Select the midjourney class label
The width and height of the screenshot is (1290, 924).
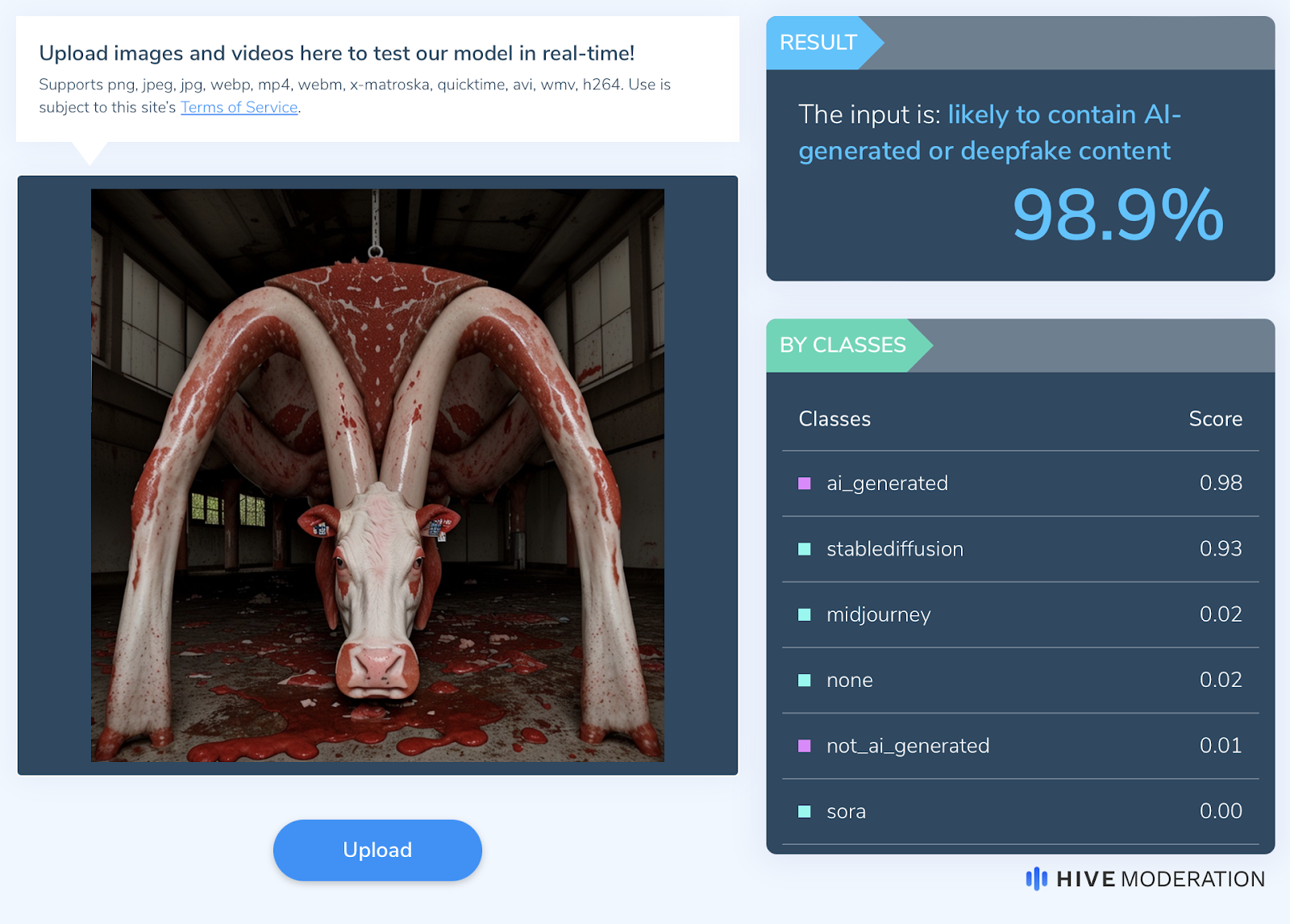tap(878, 614)
